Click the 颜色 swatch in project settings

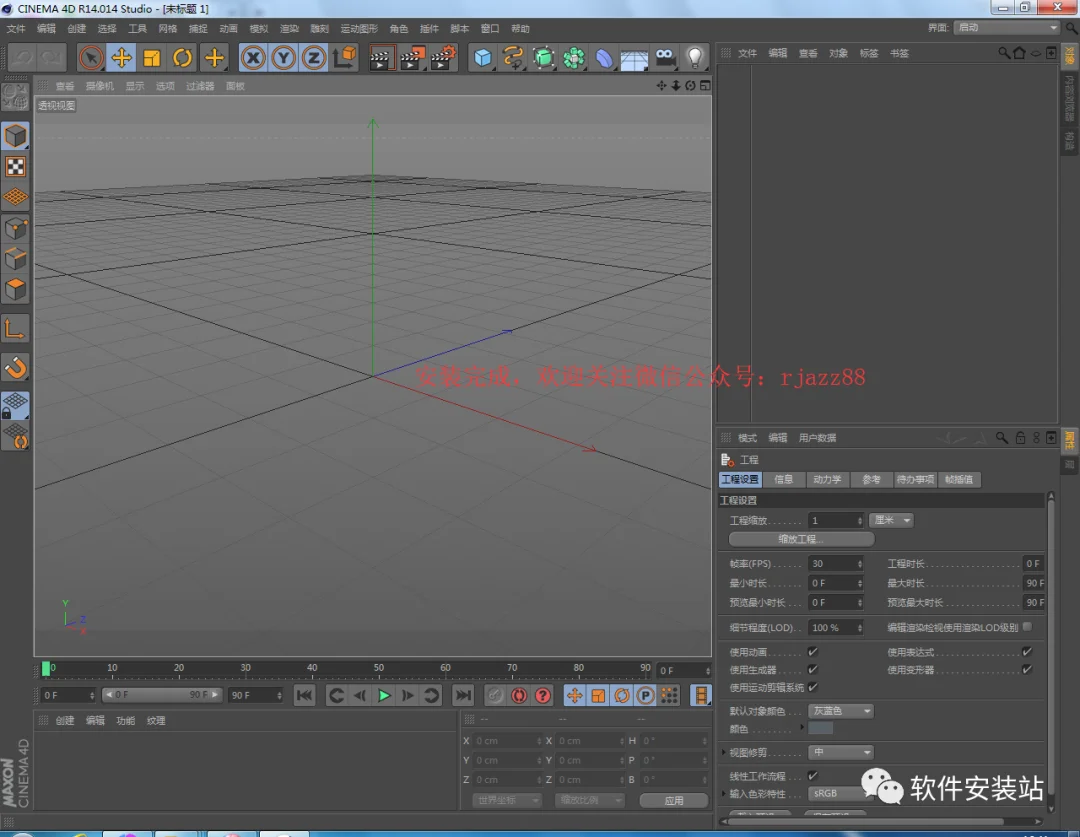pos(820,729)
